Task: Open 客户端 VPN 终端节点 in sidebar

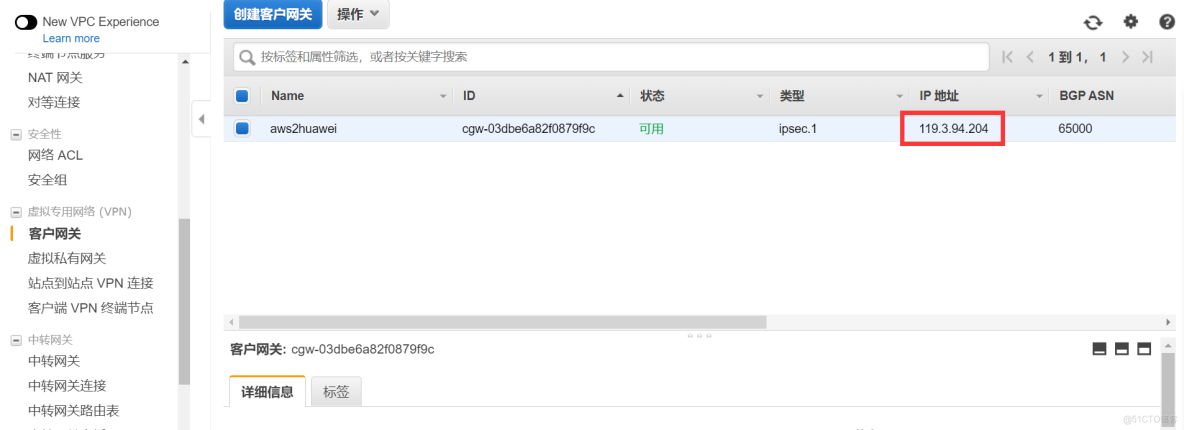Action: tap(91, 308)
